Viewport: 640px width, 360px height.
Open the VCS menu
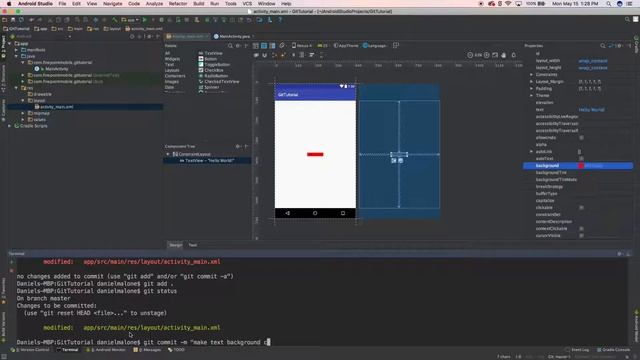(x=247, y=4)
